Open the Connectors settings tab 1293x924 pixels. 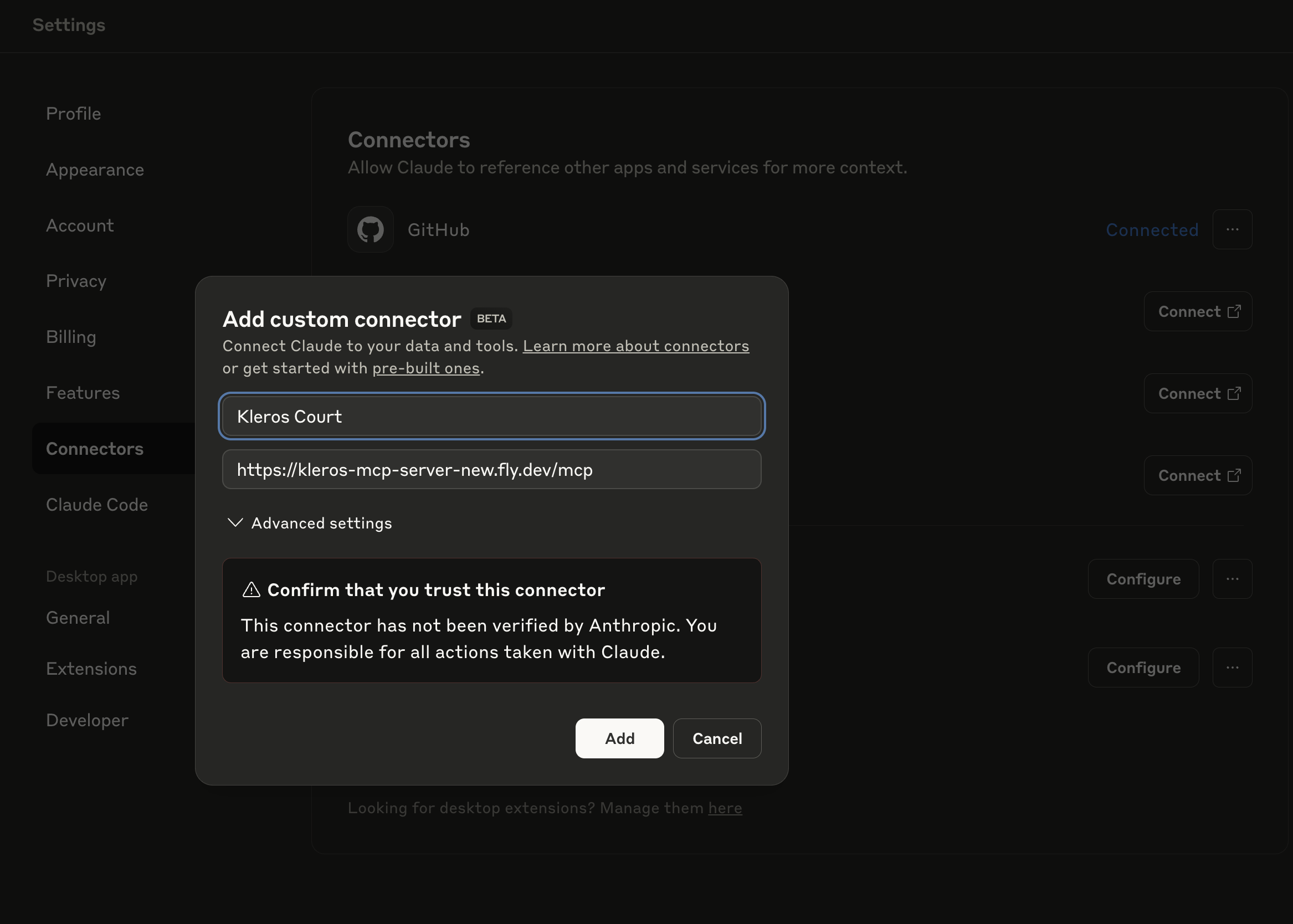click(95, 448)
